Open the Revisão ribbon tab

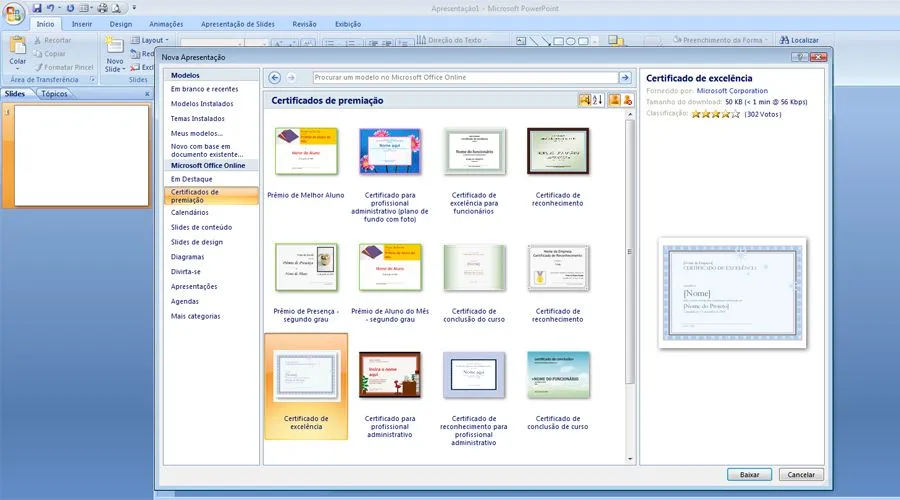[304, 24]
